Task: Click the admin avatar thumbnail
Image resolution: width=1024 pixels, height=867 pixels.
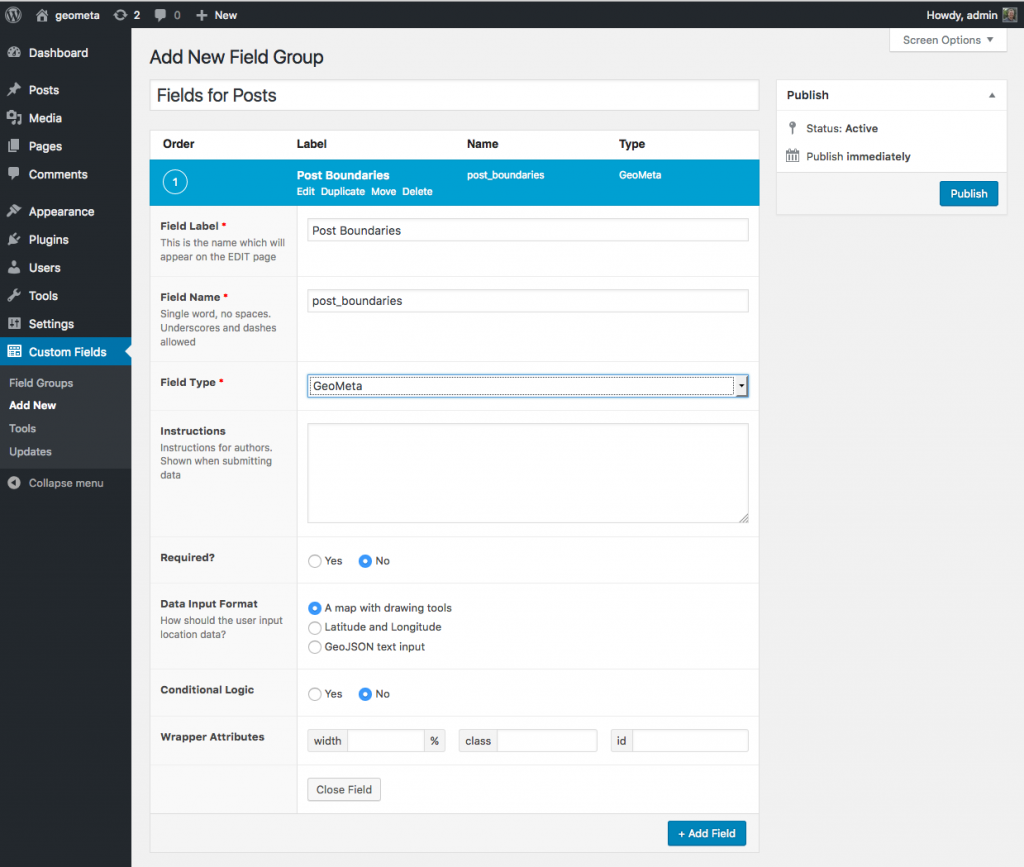Action: (1009, 15)
